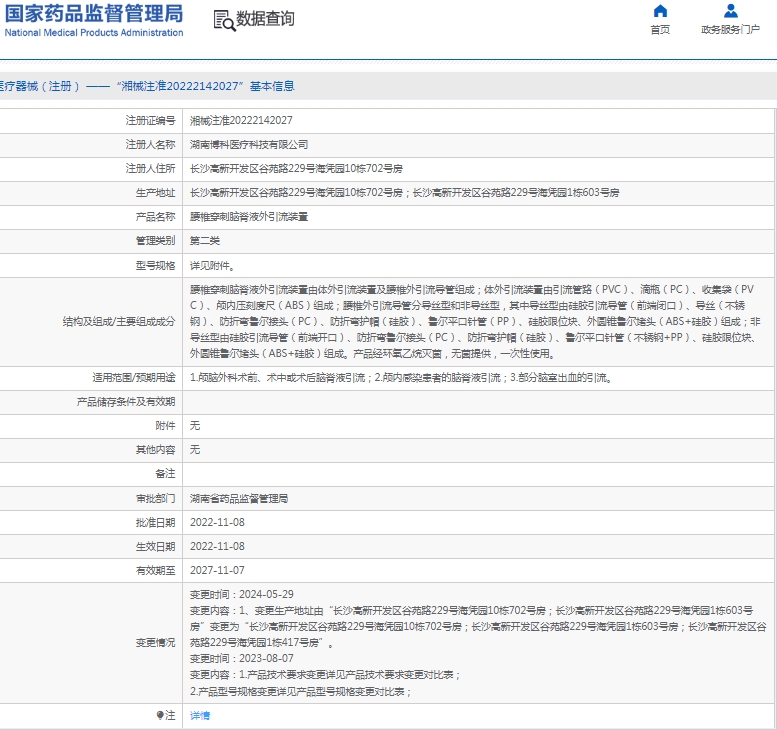Click 无 in the 其他内容 row

(195, 449)
